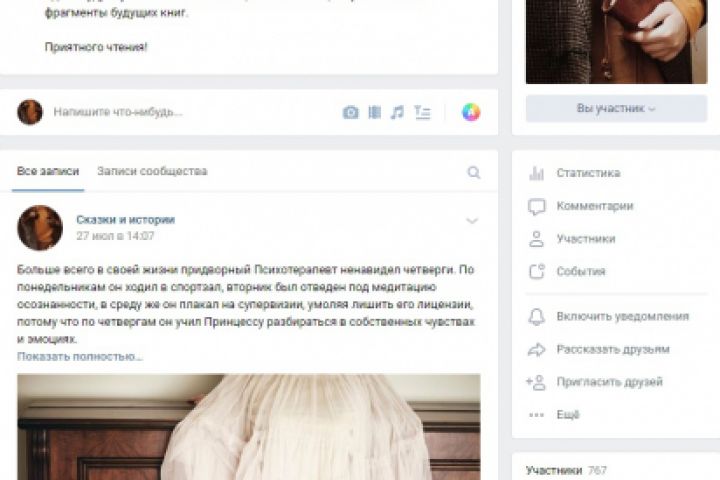The image size is (720, 480).
Task: Open Ещё menu entry
Action: (568, 415)
